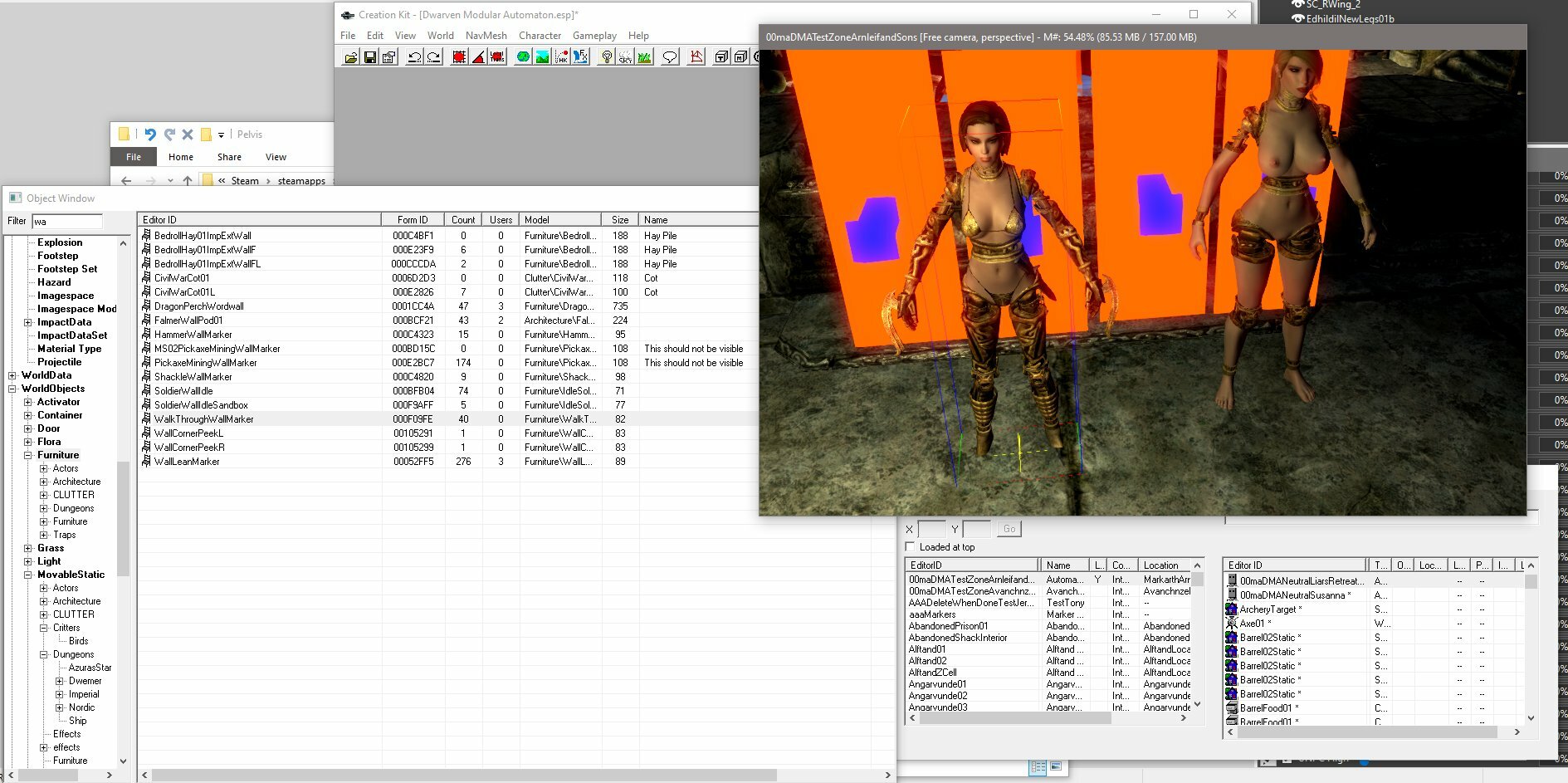Sort Object Window by Form ID column
The height and width of the screenshot is (783, 1568).
(x=413, y=220)
